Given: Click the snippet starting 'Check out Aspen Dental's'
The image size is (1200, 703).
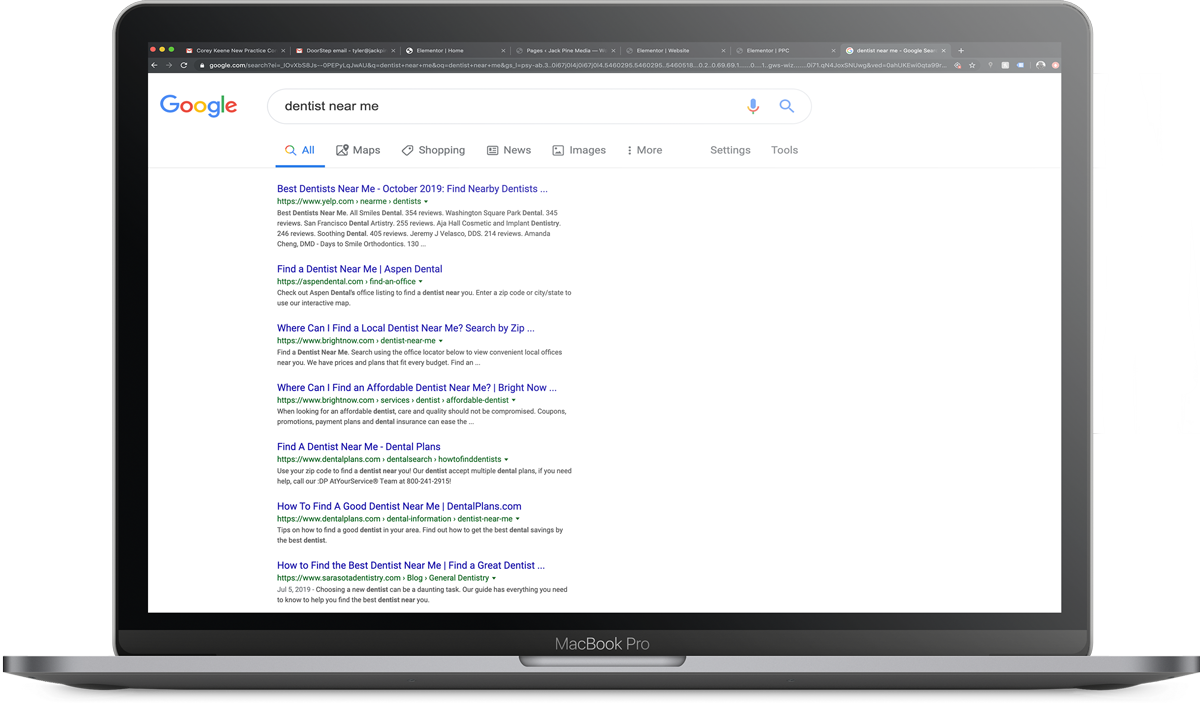Looking at the screenshot, I should 424,298.
